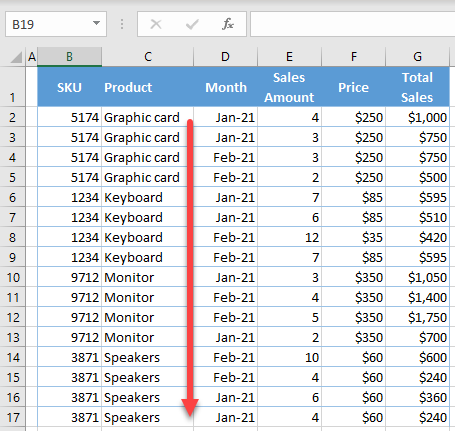The width and height of the screenshot is (455, 431).
Task: Select column E header
Action: click(x=289, y=57)
